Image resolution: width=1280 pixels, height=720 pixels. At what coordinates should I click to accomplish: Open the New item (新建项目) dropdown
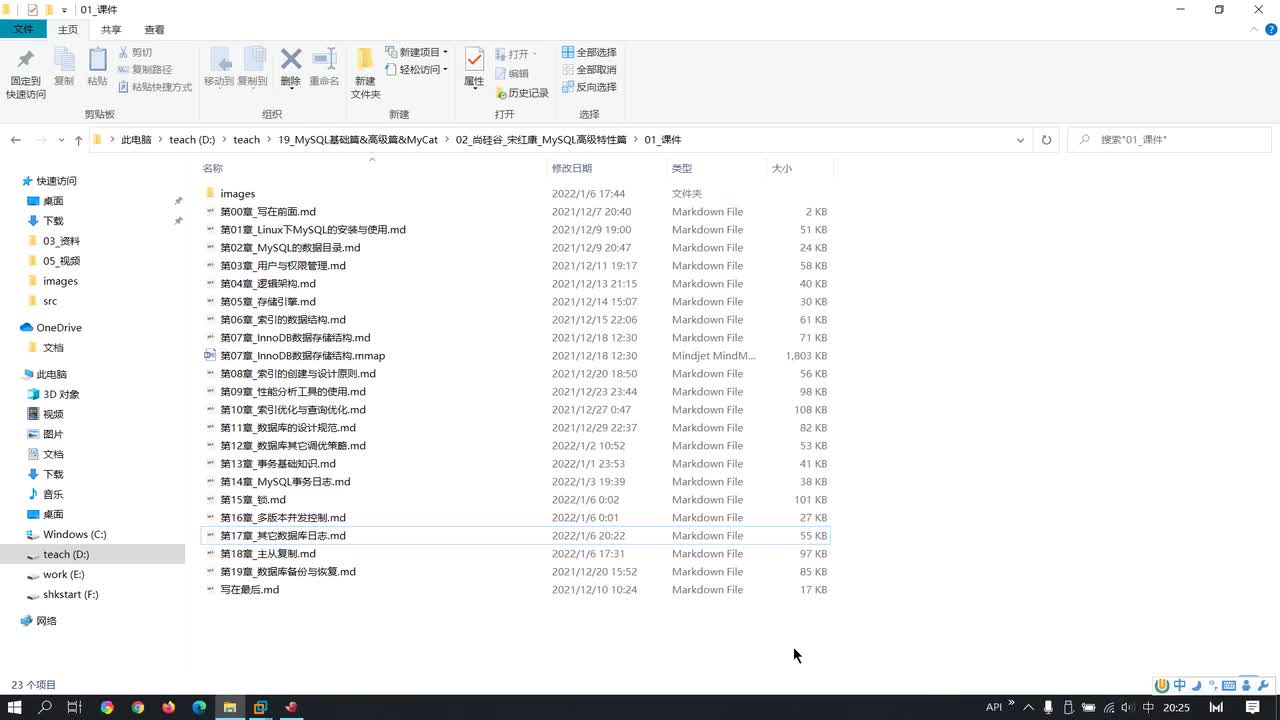(x=417, y=52)
